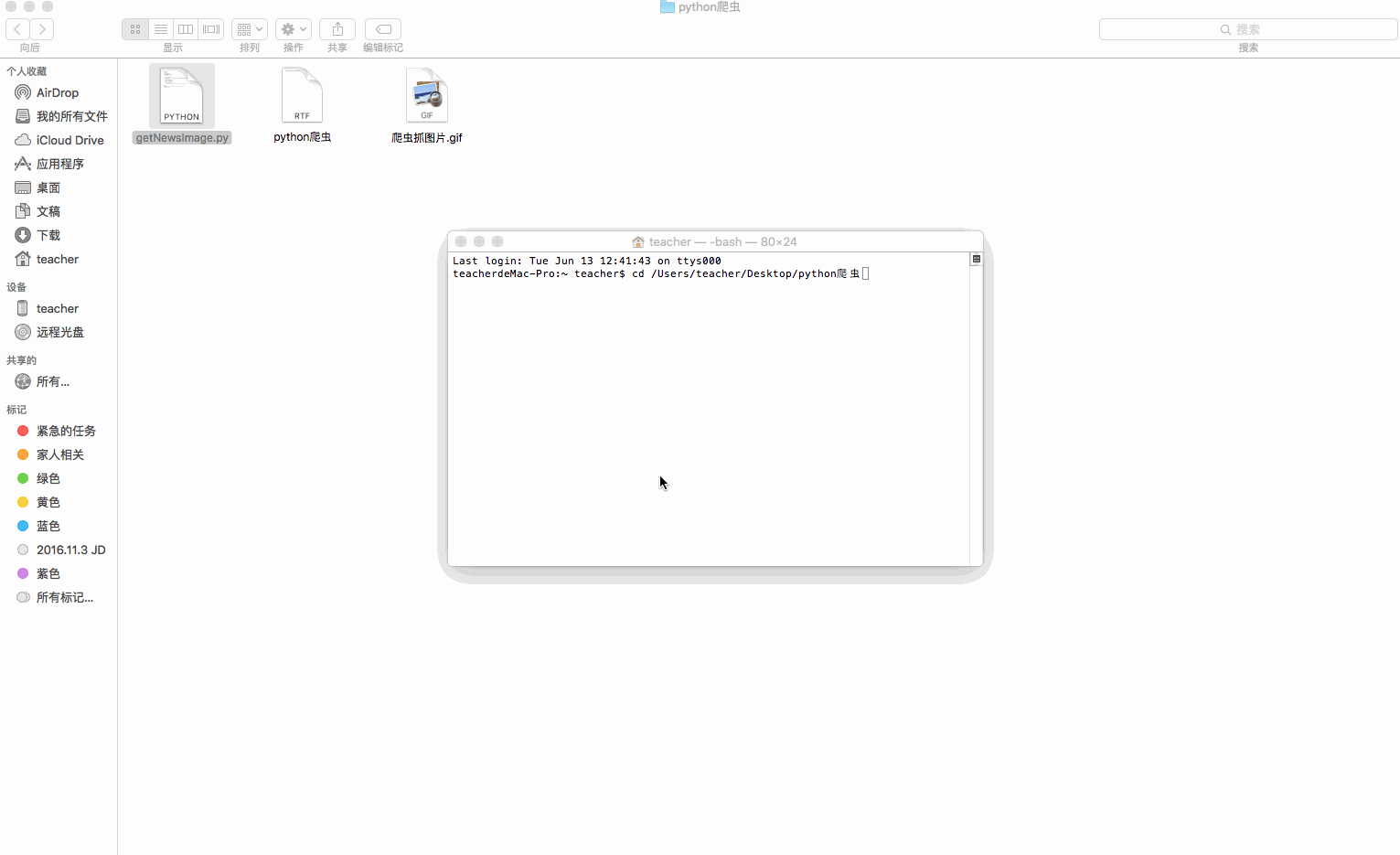
Task: Switch to list view in Finder toolbar
Action: (161, 29)
